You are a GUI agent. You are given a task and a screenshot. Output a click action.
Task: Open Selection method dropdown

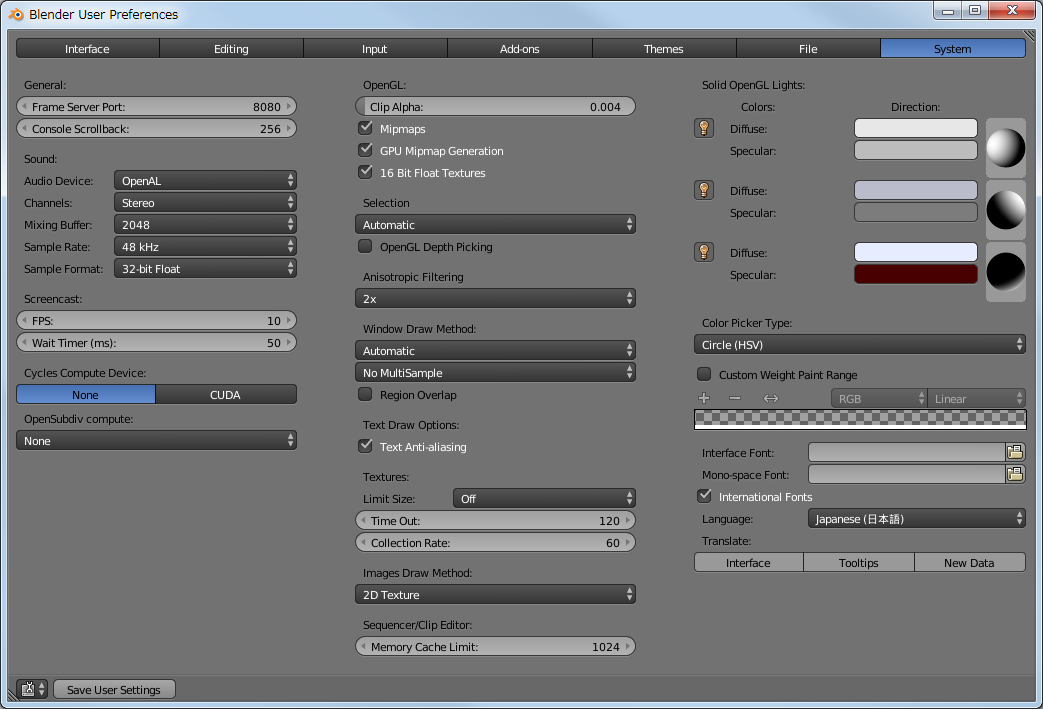[x=496, y=224]
